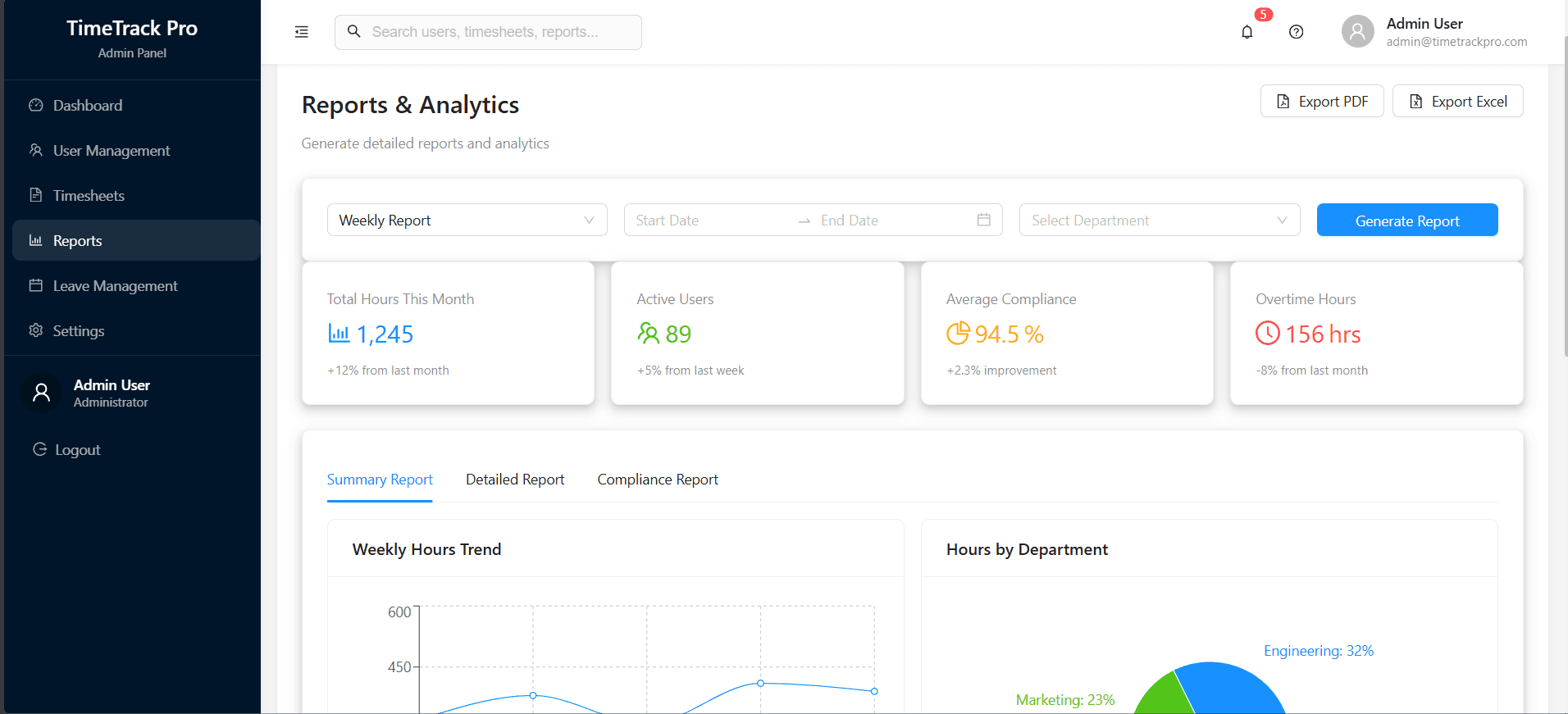Click the Weekly Hours Trend heading
The width and height of the screenshot is (1568, 714).
[x=426, y=549]
